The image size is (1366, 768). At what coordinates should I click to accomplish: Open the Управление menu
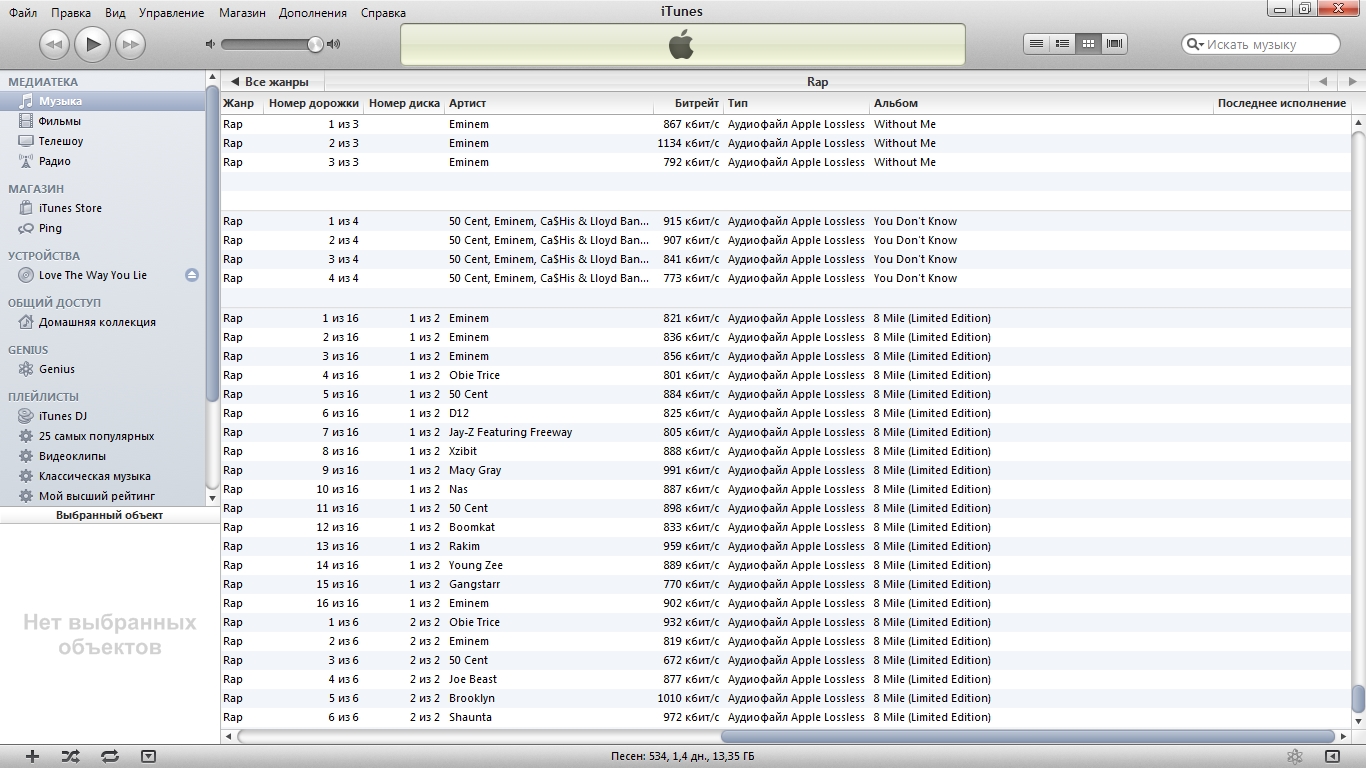click(x=171, y=13)
